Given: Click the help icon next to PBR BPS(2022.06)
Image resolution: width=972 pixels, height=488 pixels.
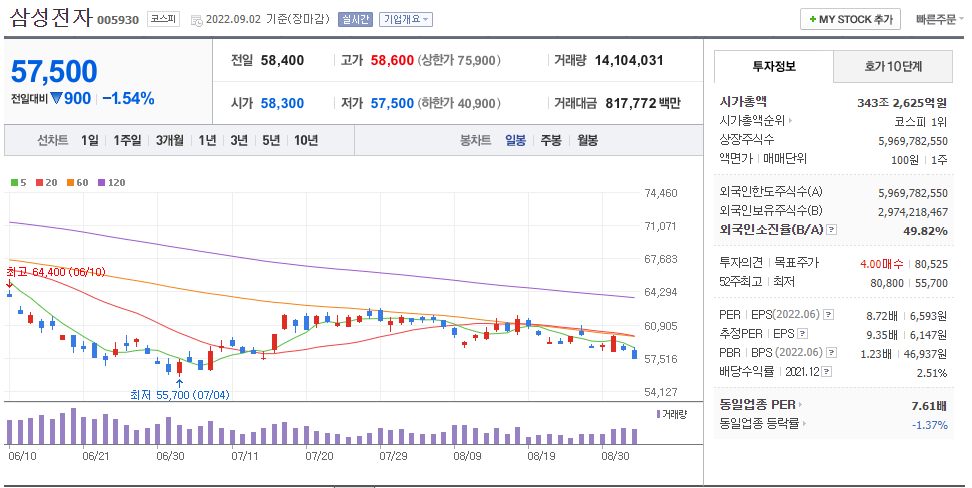Looking at the screenshot, I should coord(832,353).
